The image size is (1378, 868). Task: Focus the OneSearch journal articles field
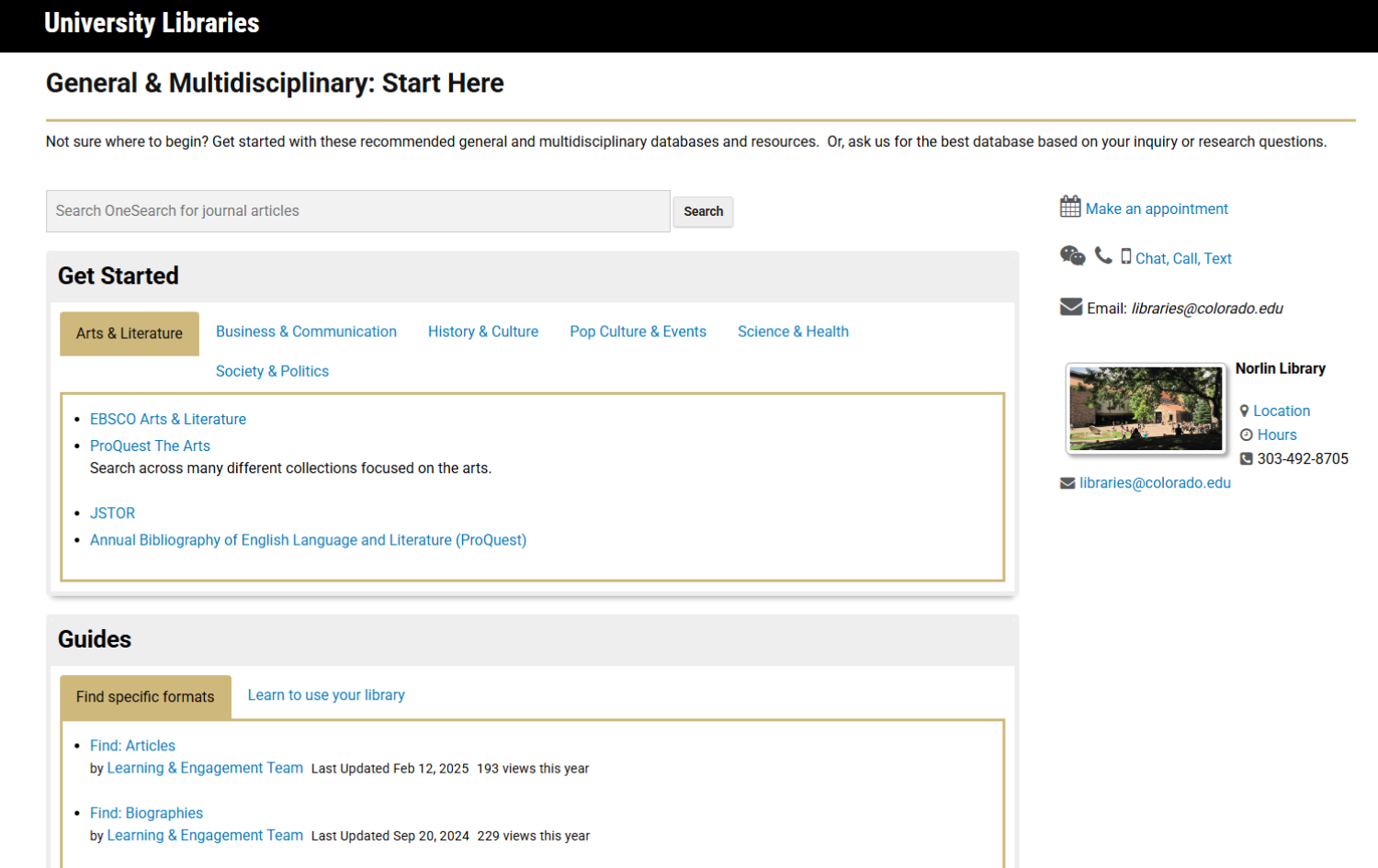(x=358, y=211)
